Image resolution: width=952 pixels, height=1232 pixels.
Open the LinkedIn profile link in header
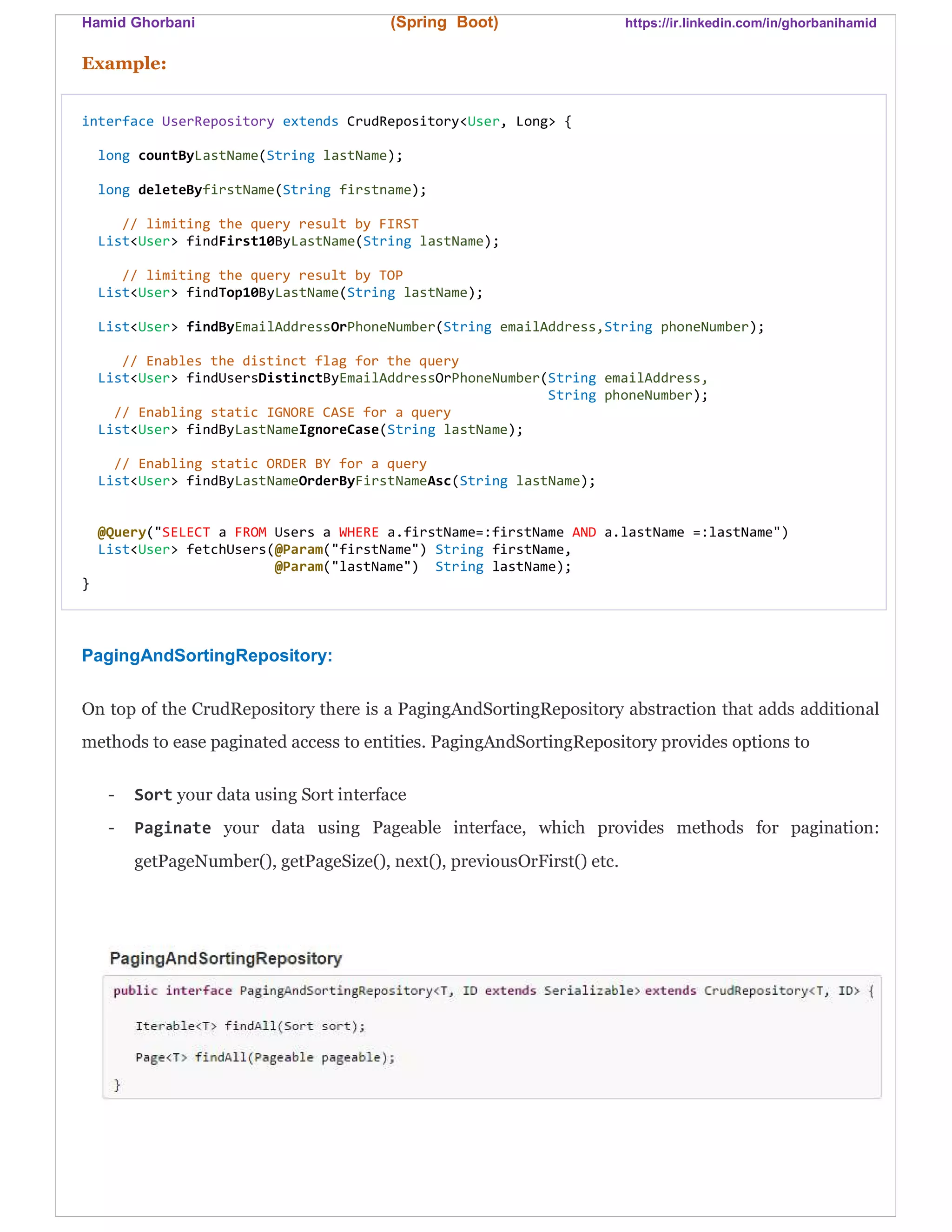750,23
